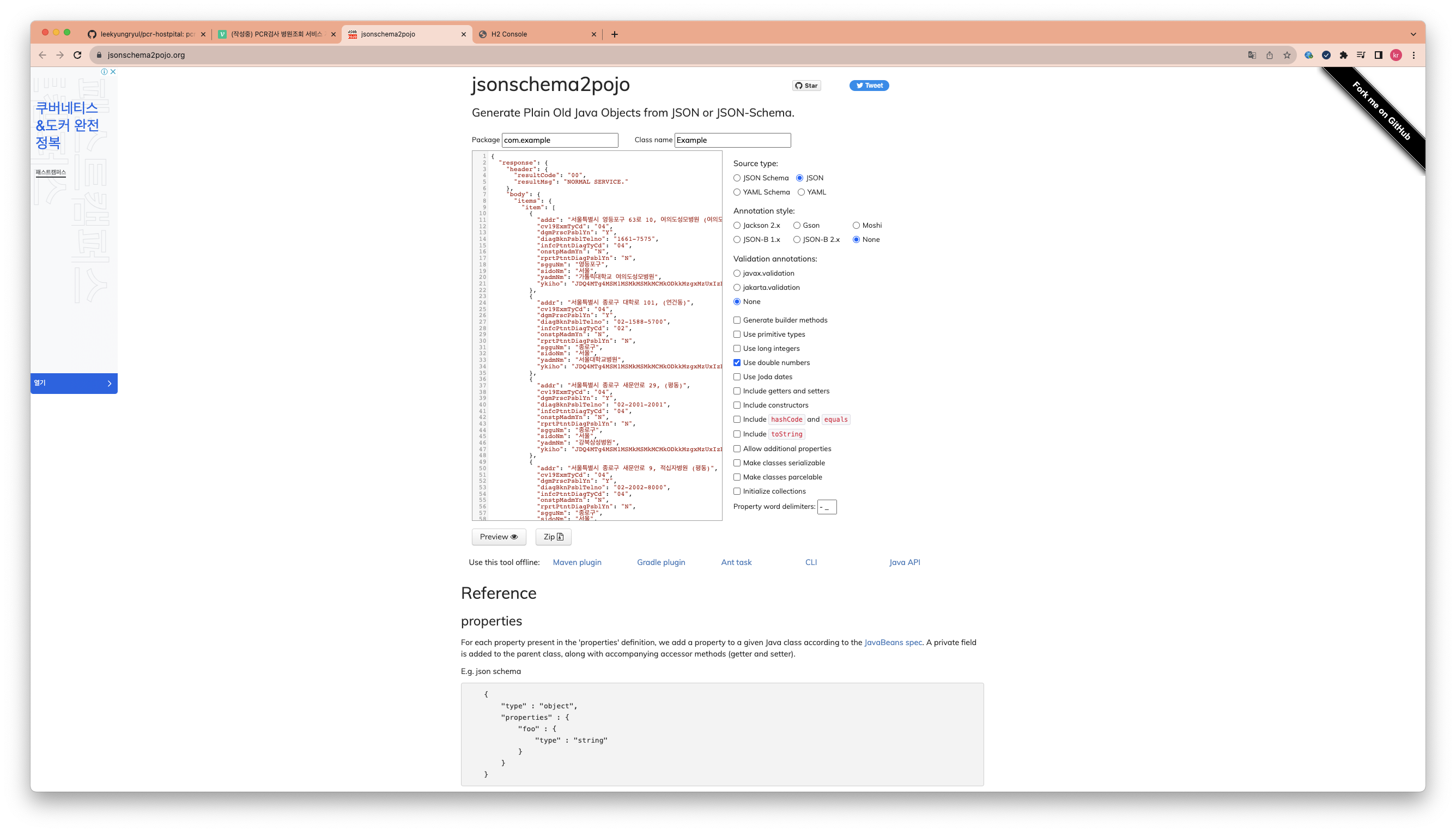Open the Maven plugin link
Screen dimensions: 1456x832
click(577, 562)
